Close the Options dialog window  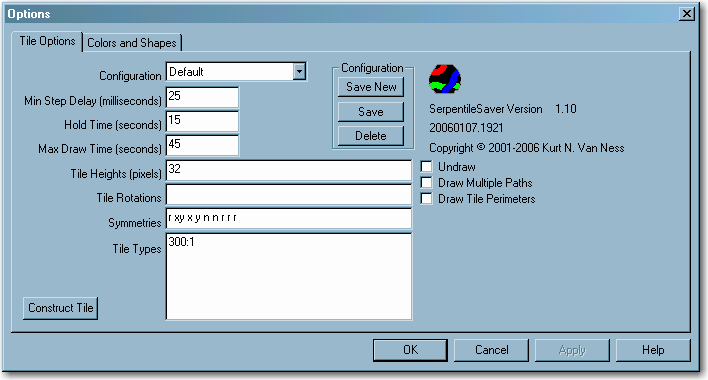click(687, 14)
